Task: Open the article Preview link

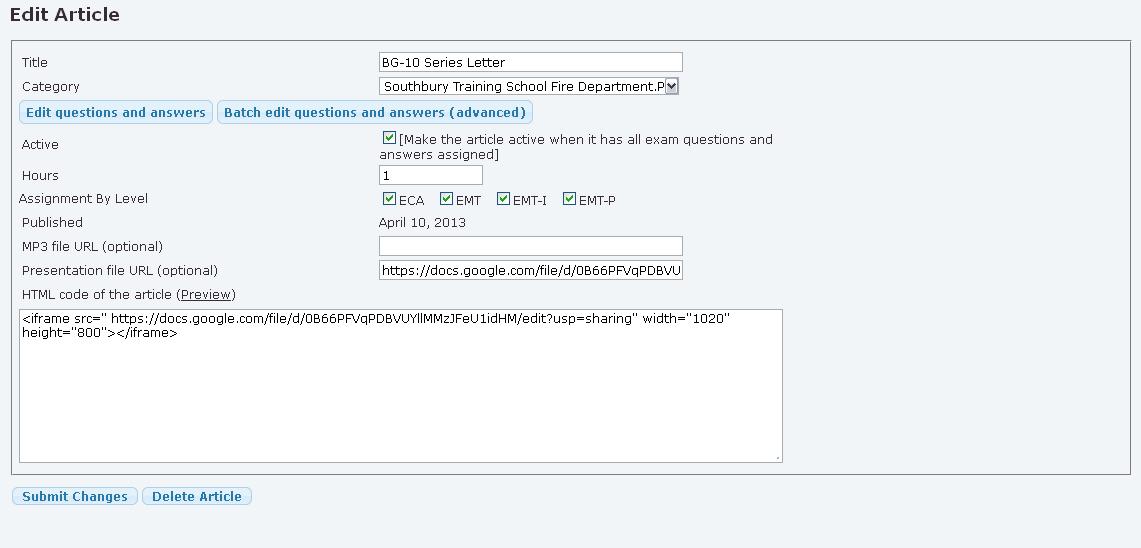Action: point(207,294)
